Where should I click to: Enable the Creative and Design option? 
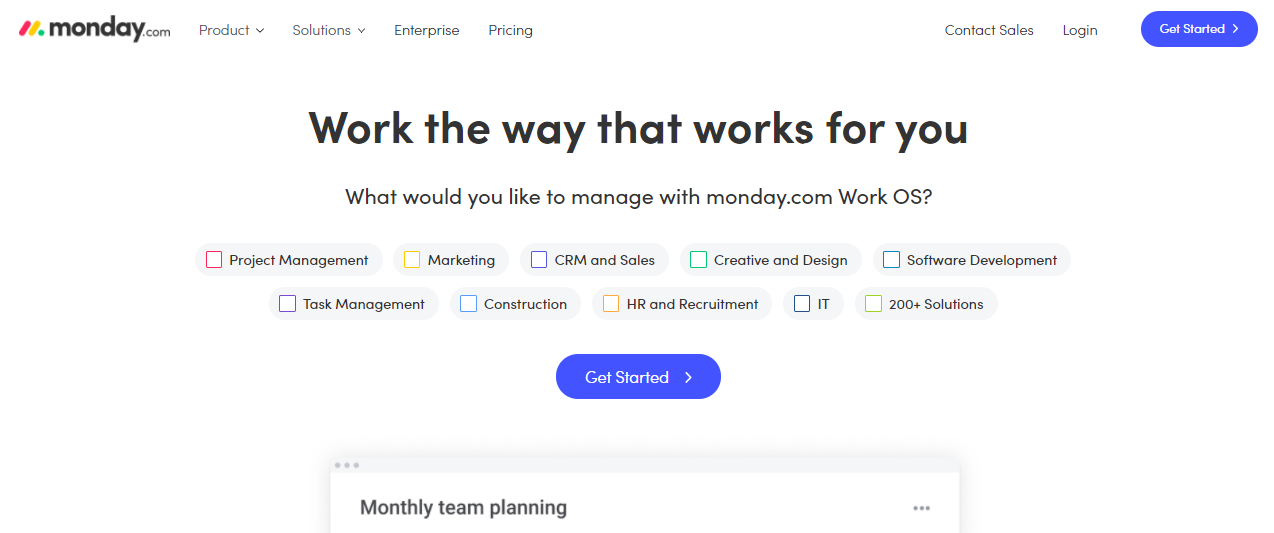(699, 260)
